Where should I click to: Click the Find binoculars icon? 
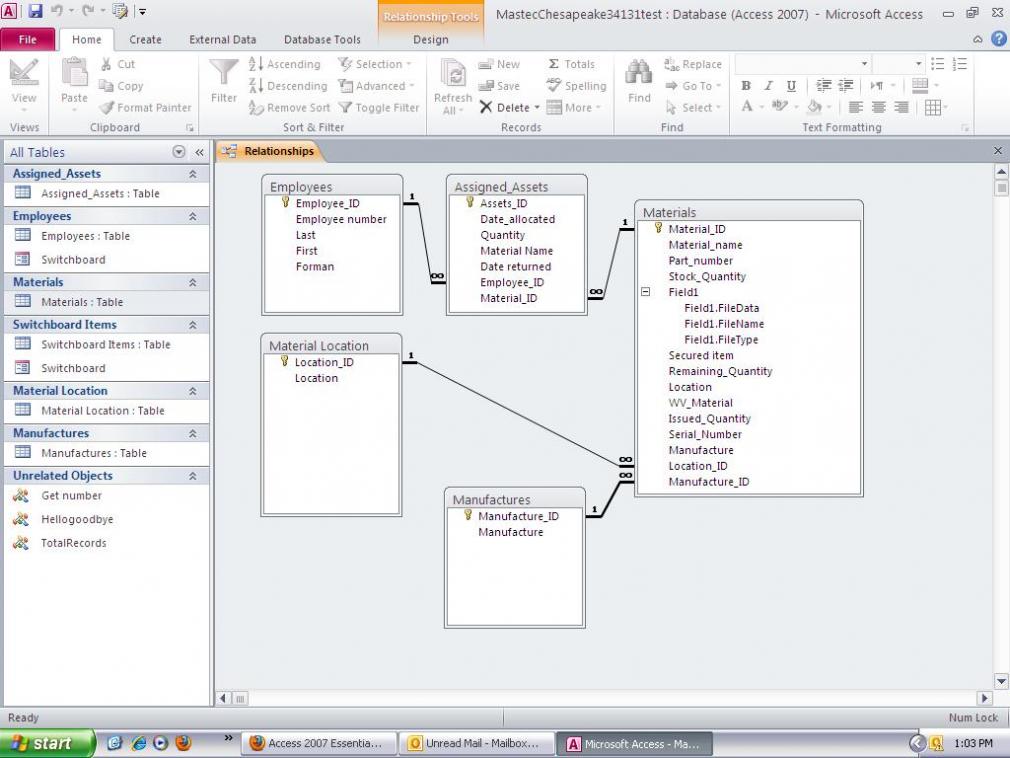click(x=639, y=73)
